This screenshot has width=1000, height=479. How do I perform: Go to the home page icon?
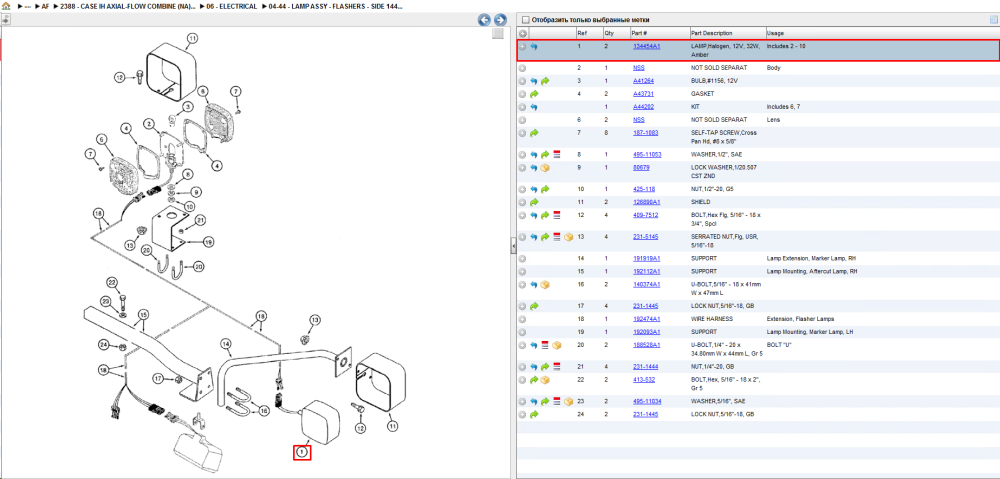tap(6, 6)
